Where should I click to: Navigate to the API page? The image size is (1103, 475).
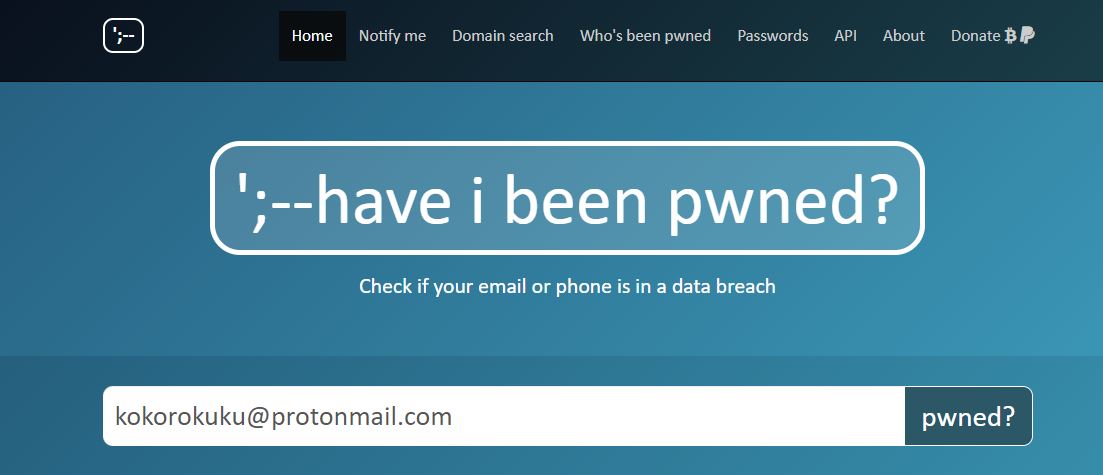[x=846, y=36]
